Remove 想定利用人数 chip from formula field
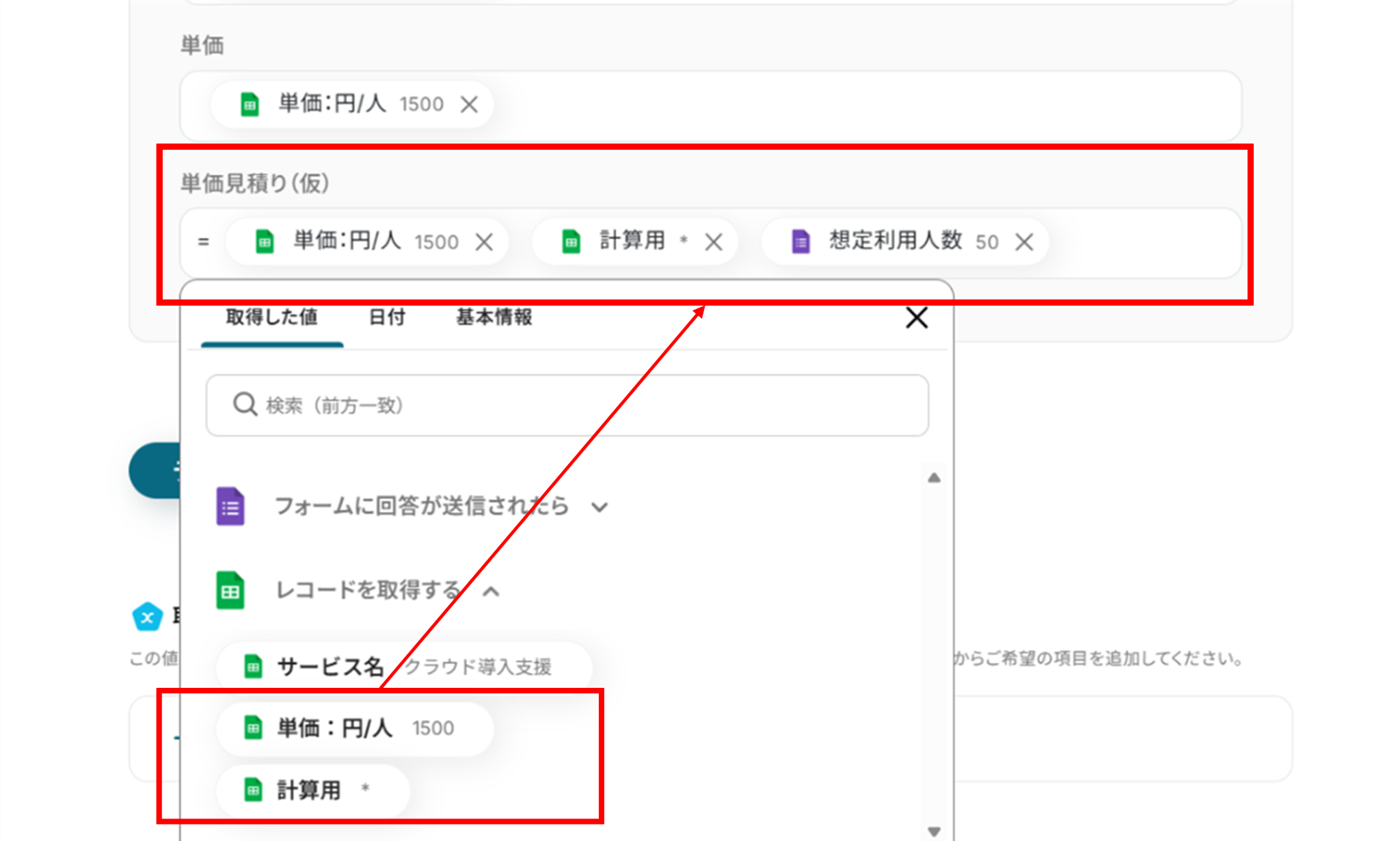The height and width of the screenshot is (841, 1400). point(1024,242)
